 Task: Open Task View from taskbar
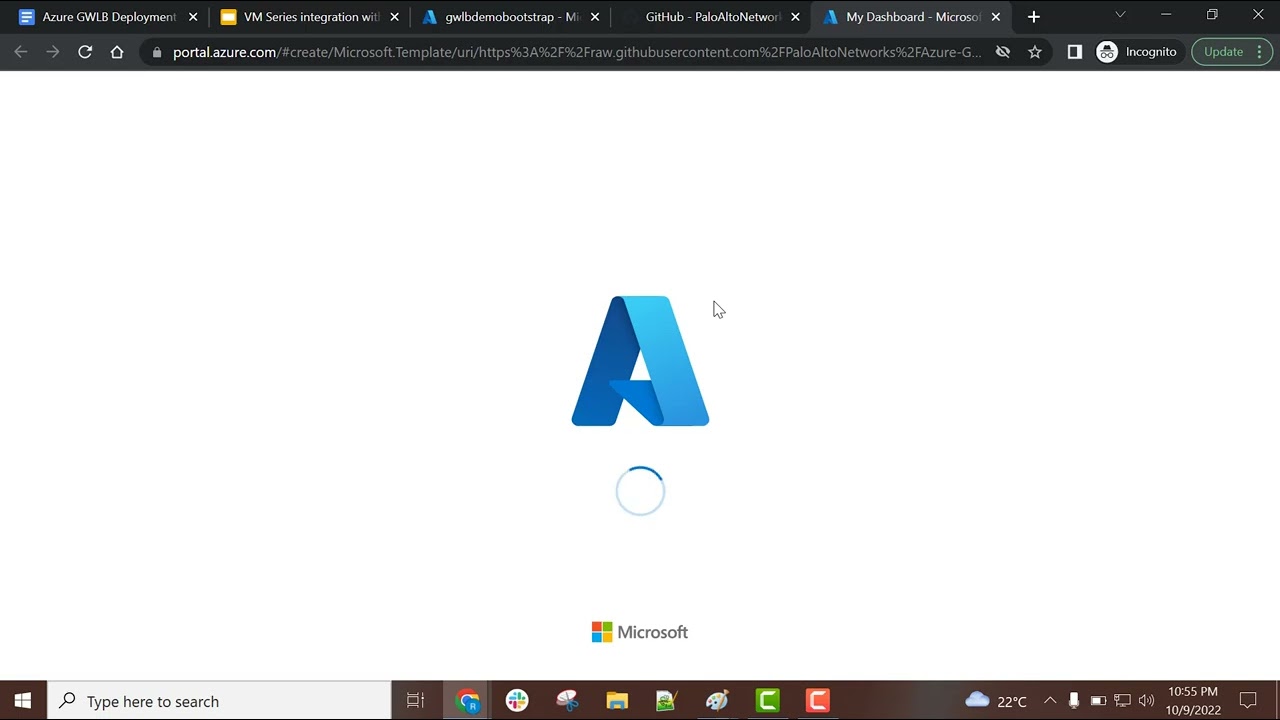coord(415,701)
